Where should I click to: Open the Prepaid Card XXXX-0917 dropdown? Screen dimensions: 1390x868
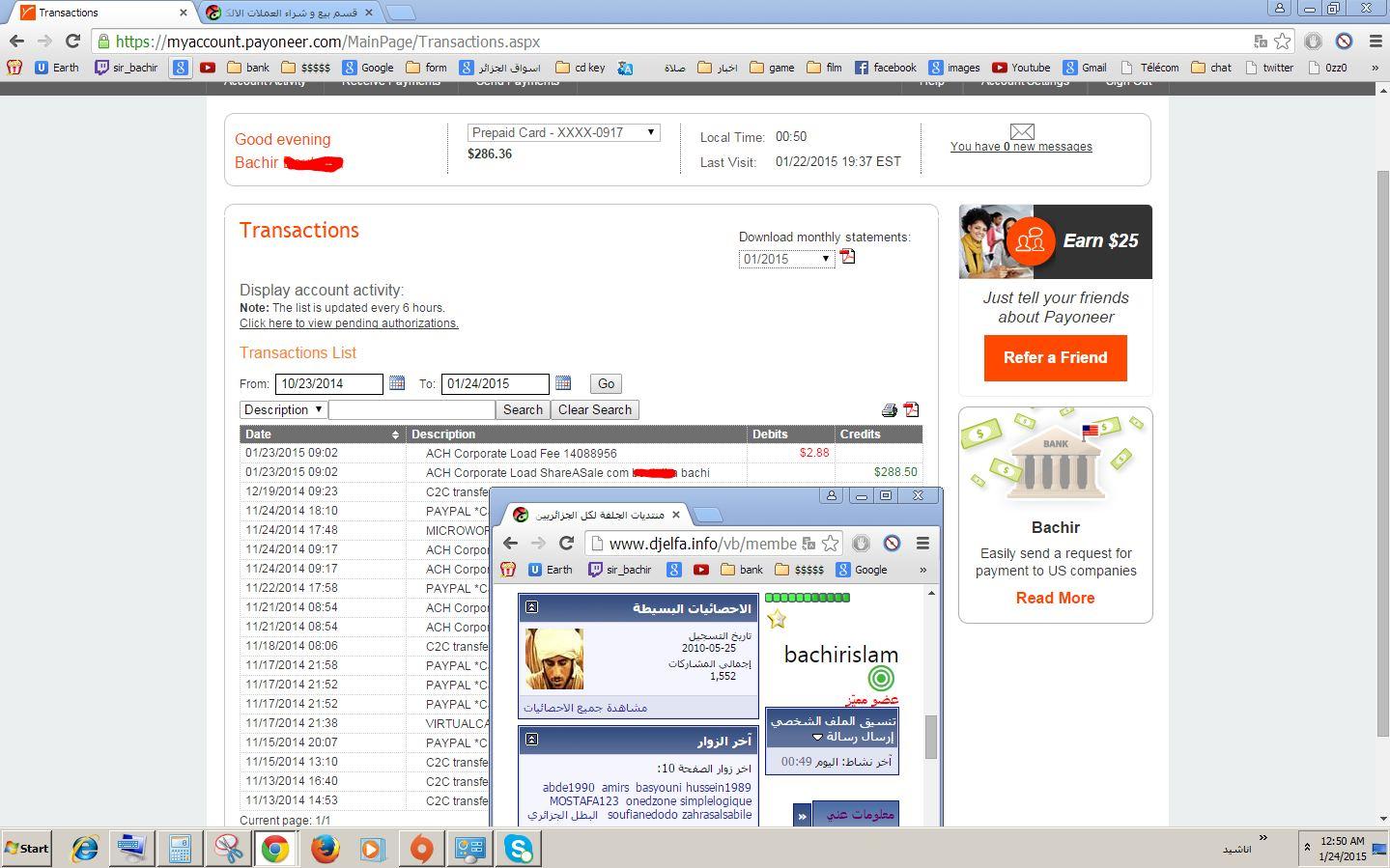pyautogui.click(x=564, y=132)
